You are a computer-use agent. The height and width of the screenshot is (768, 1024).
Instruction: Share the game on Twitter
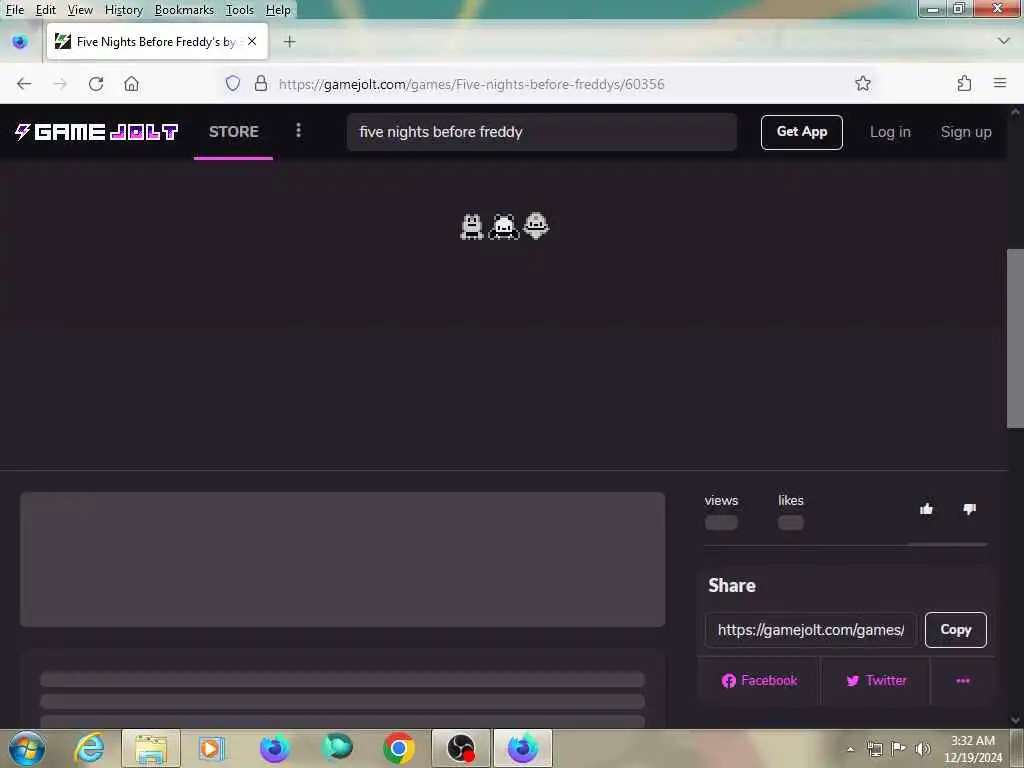(876, 680)
